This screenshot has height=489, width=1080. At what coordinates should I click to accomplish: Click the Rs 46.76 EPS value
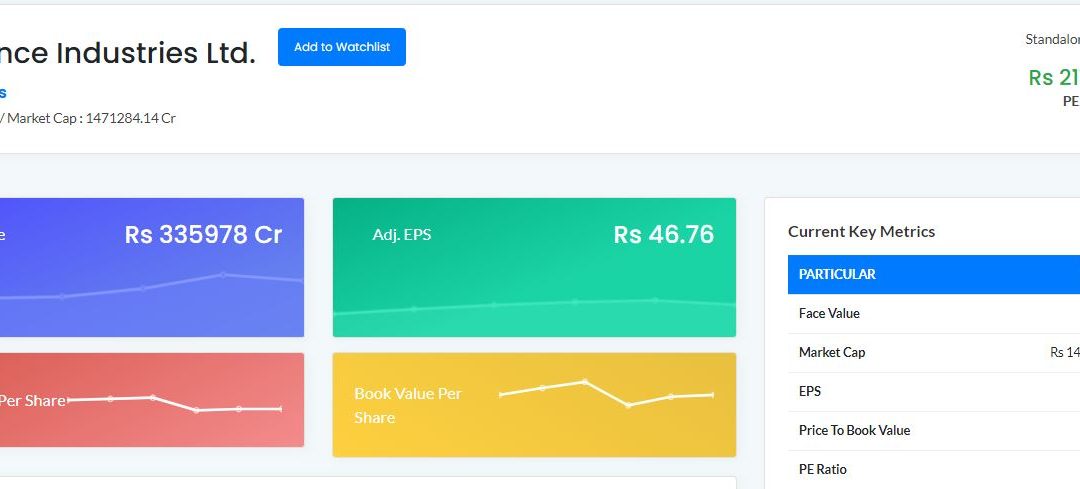pos(663,235)
